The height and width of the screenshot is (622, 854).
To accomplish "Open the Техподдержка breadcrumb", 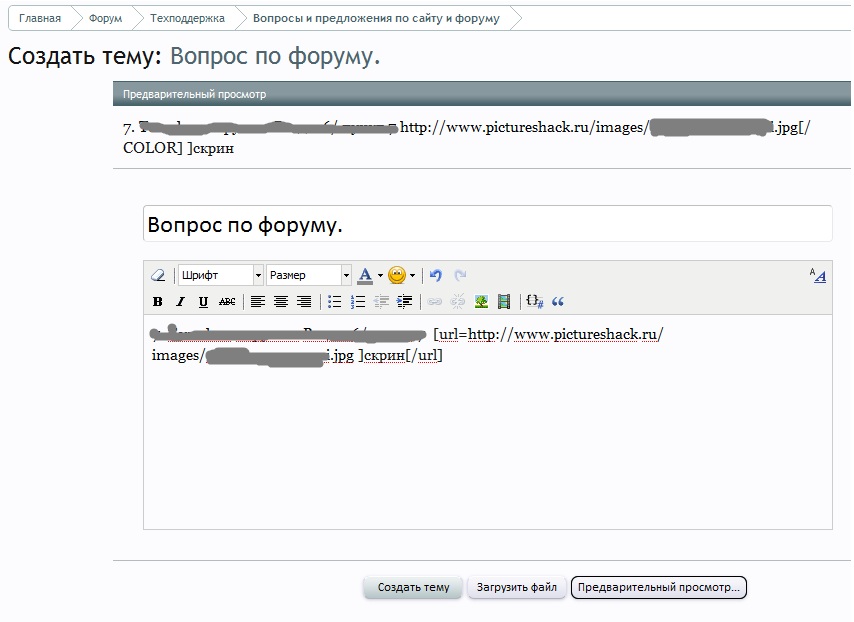I will [x=187, y=18].
